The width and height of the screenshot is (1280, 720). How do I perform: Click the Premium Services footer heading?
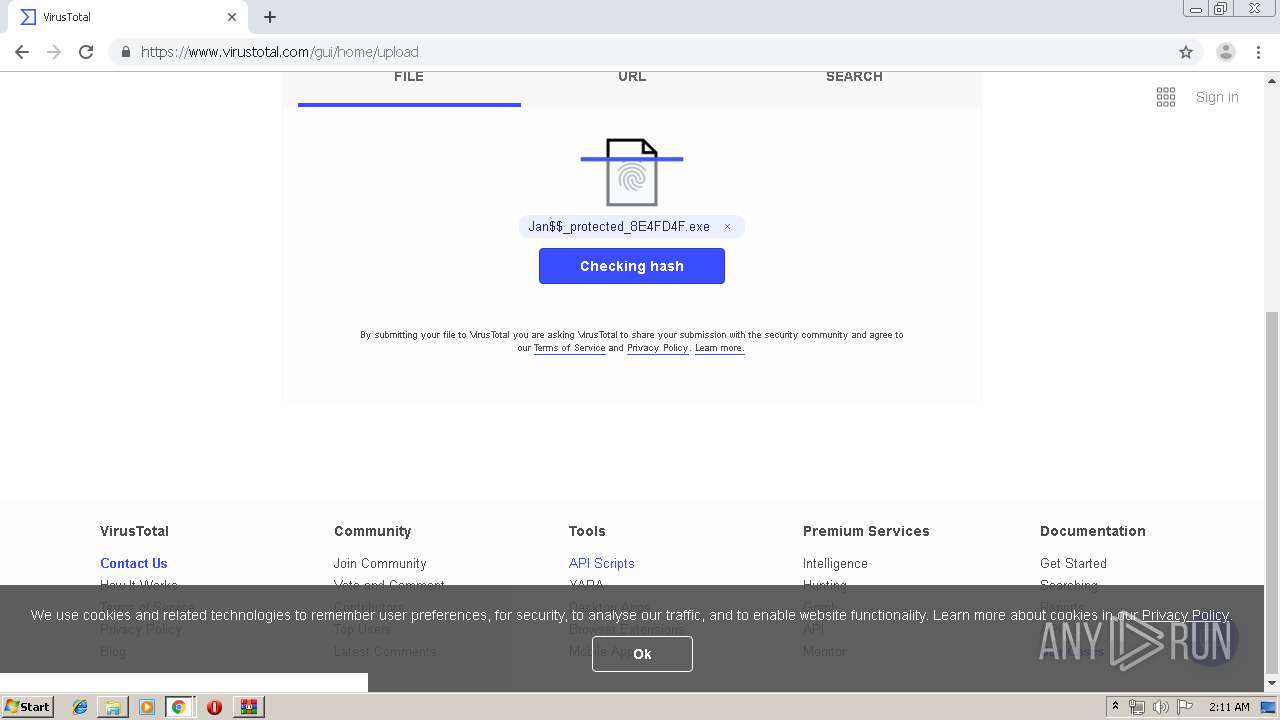(866, 531)
